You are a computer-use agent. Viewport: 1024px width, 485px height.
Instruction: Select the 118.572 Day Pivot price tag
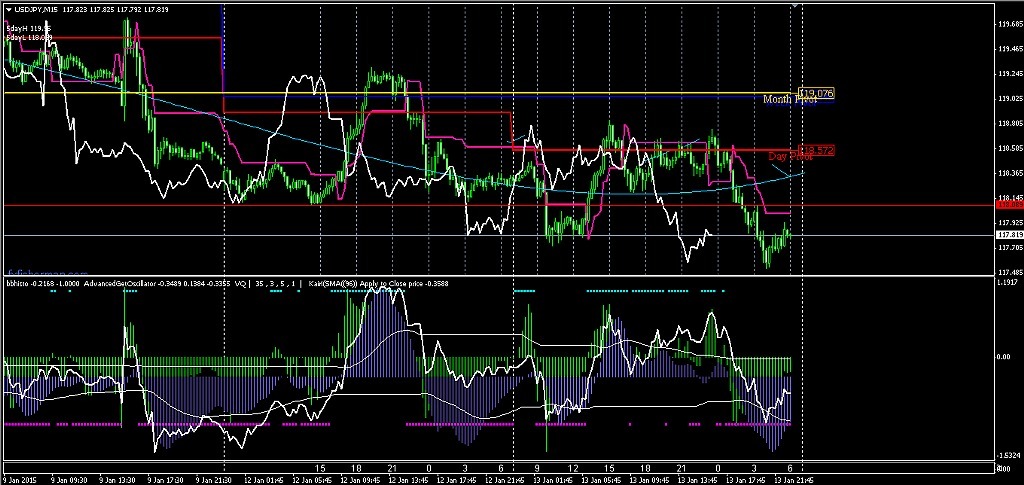pyautogui.click(x=817, y=150)
